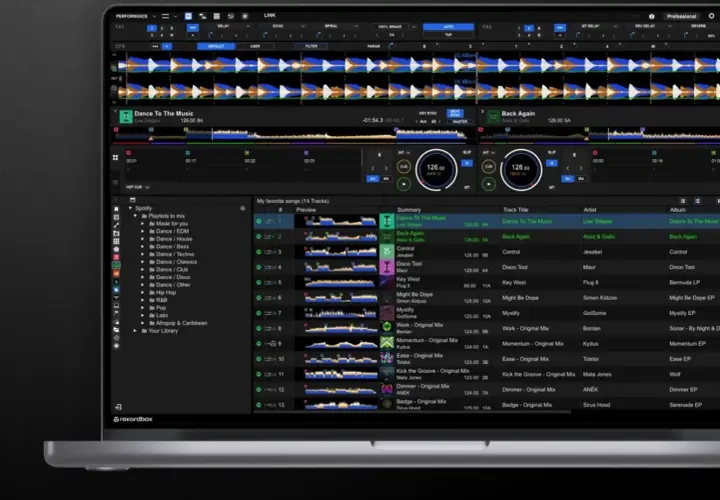720x500 pixels.
Task: Click the green hot cue at 00:32
Action: (x=247, y=153)
